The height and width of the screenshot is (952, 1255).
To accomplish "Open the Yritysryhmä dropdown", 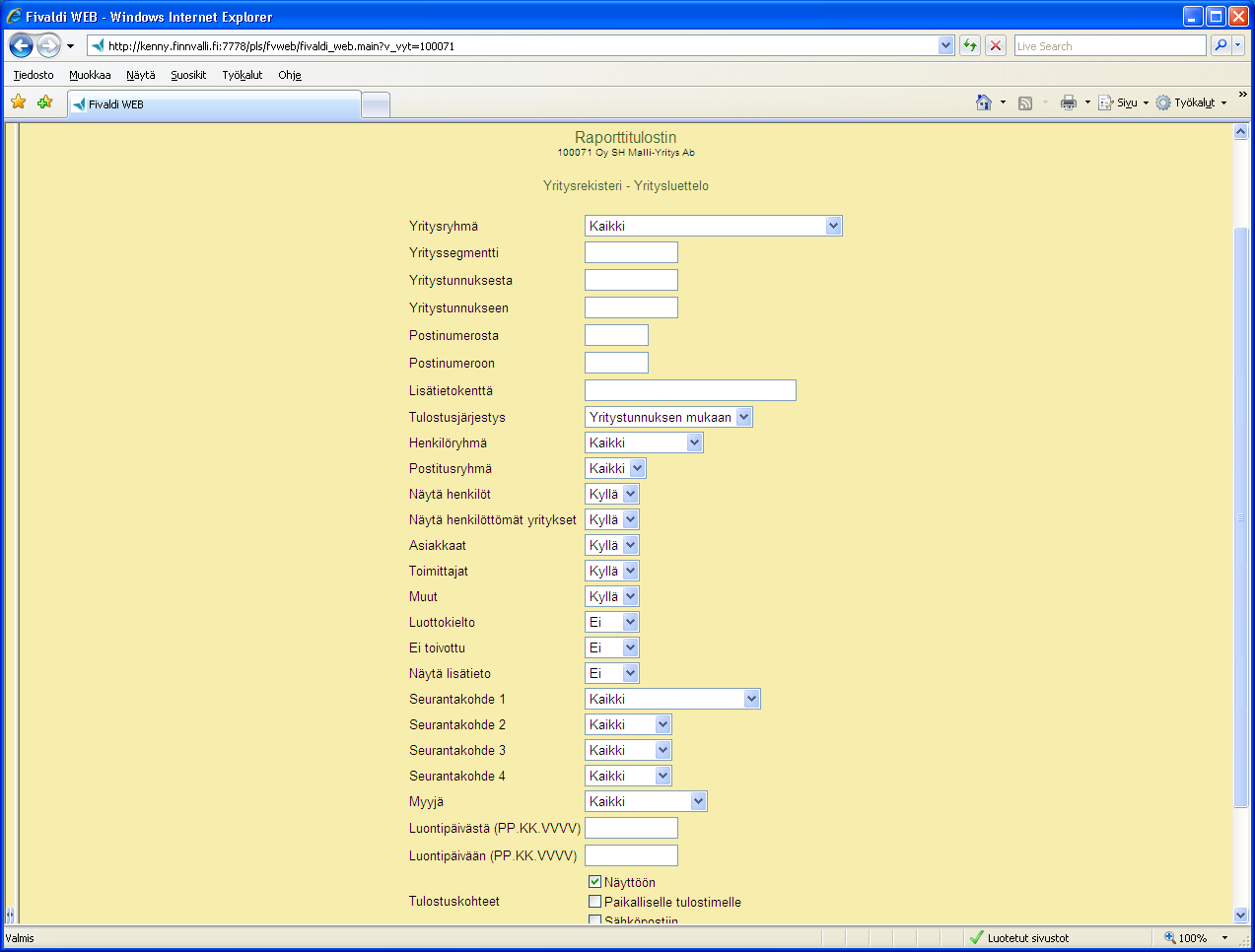I will 714,226.
